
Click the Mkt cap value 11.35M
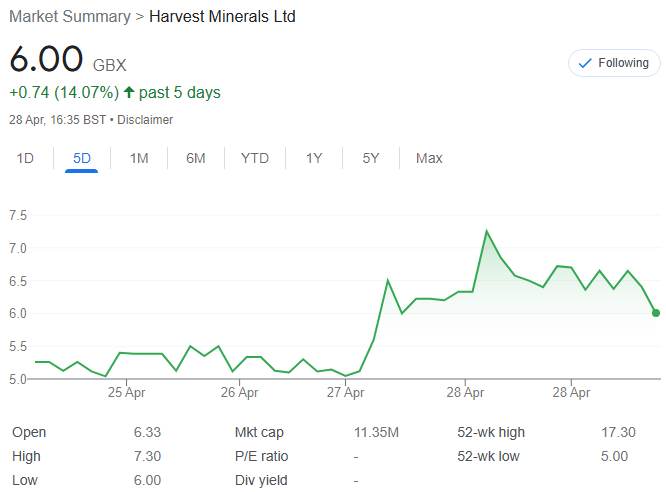[376, 432]
